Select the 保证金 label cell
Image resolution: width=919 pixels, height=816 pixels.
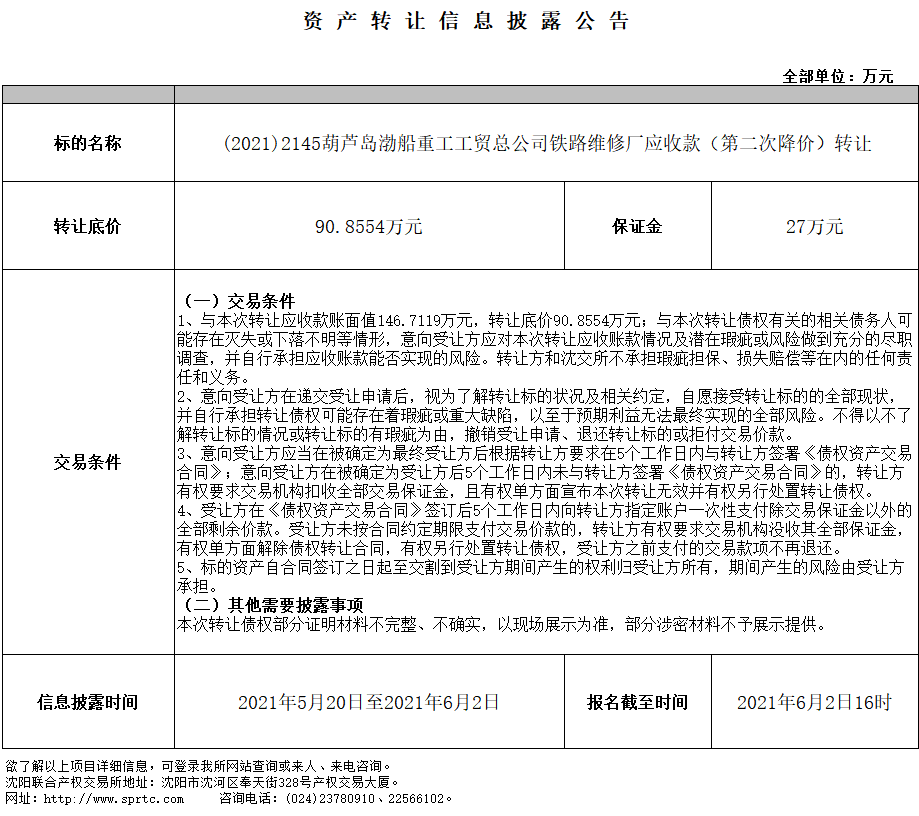[638, 227]
